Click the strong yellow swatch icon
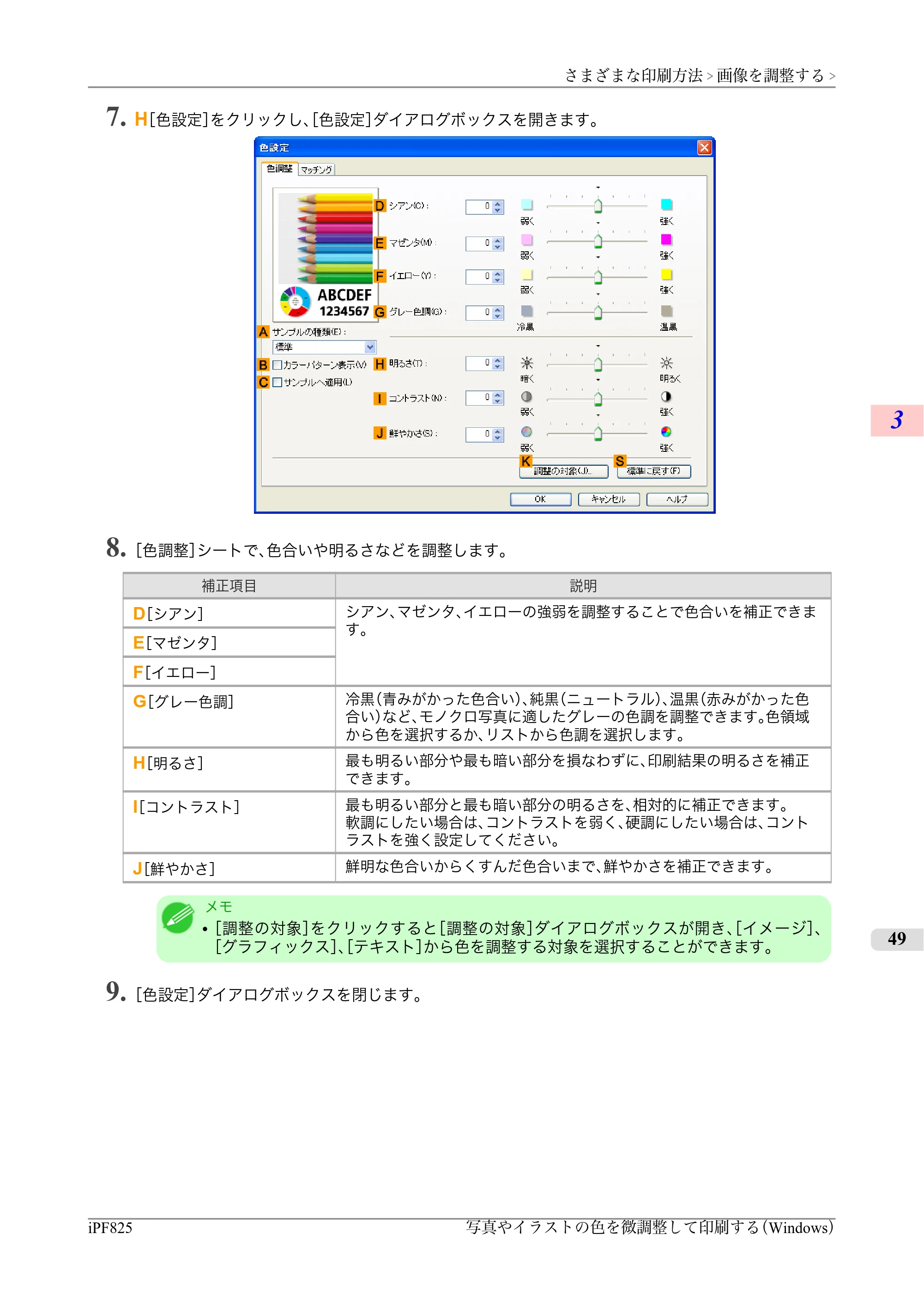The width and height of the screenshot is (924, 1307). [x=666, y=274]
